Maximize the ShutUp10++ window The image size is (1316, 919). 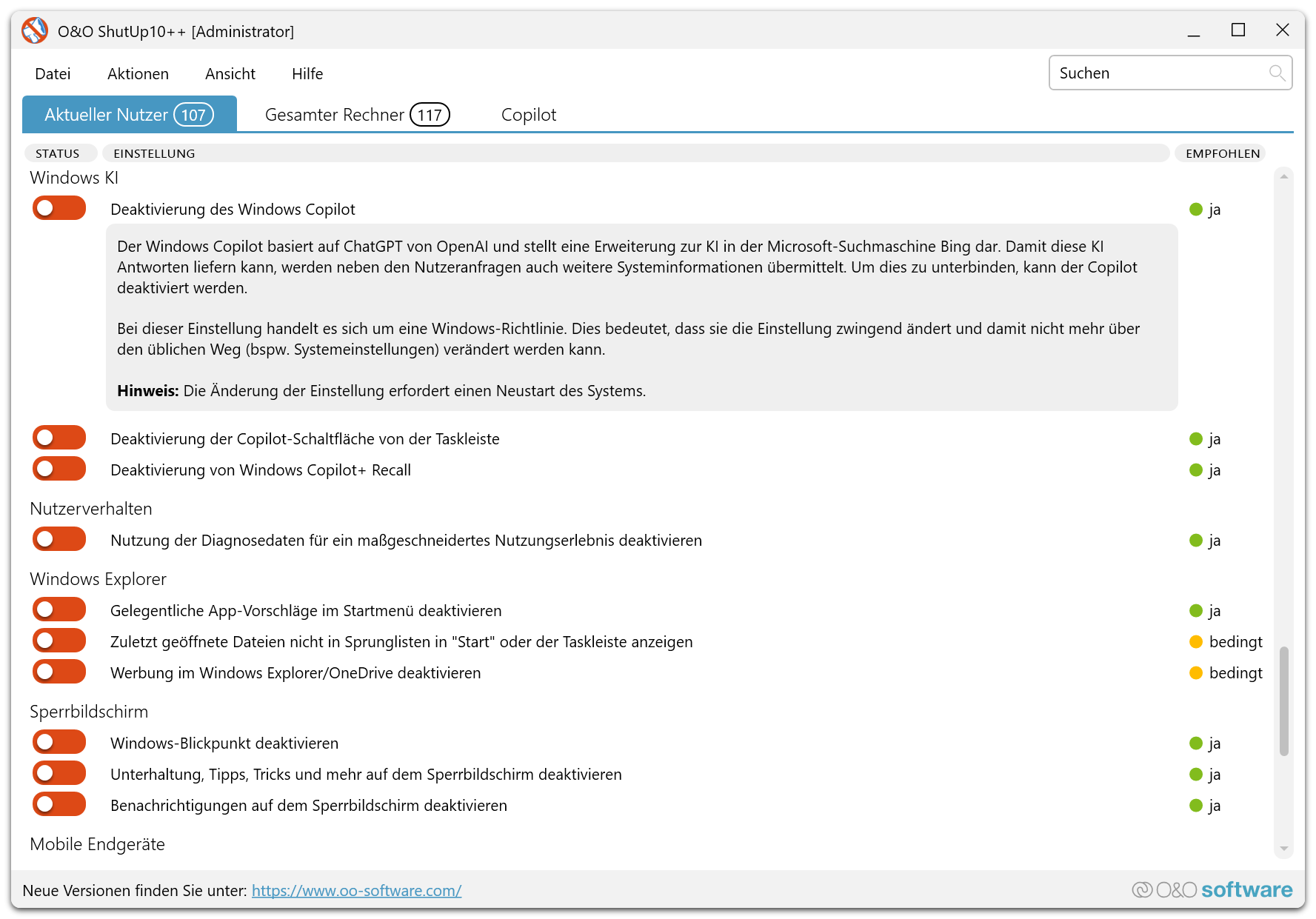coord(1237,30)
